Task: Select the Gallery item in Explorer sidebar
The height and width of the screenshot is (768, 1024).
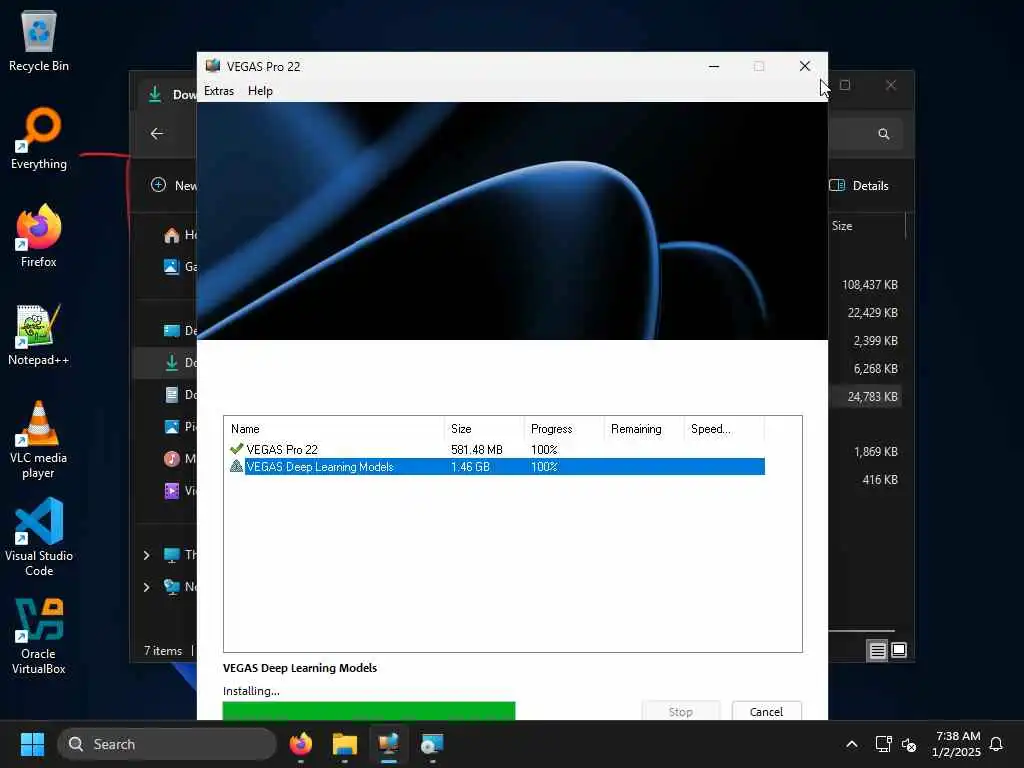Action: pos(180,266)
